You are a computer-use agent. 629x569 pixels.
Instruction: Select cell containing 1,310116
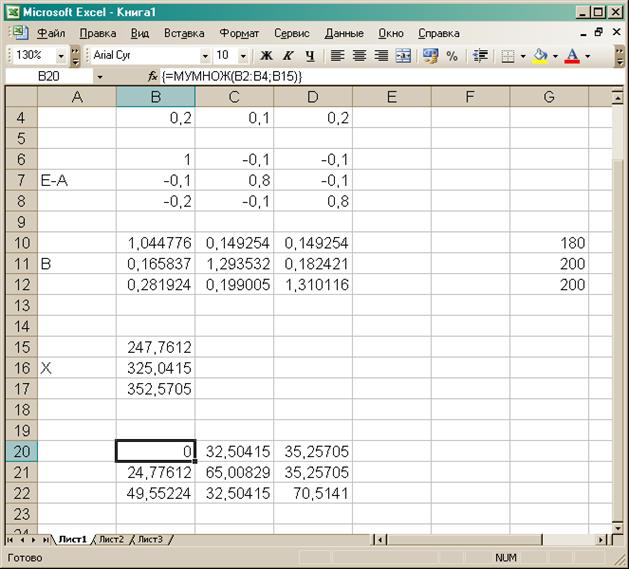click(313, 284)
